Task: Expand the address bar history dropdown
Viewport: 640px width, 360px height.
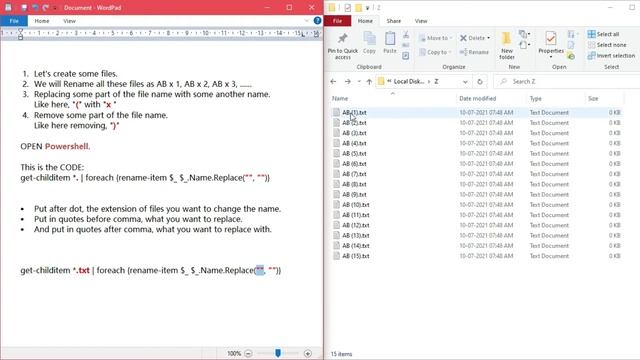Action: pos(465,82)
